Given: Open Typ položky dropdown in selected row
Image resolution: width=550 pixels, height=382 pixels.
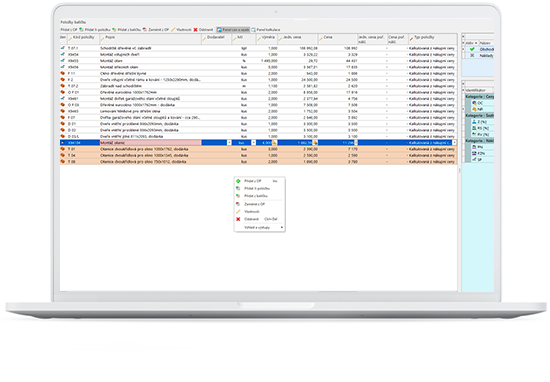Looking at the screenshot, I should point(454,143).
